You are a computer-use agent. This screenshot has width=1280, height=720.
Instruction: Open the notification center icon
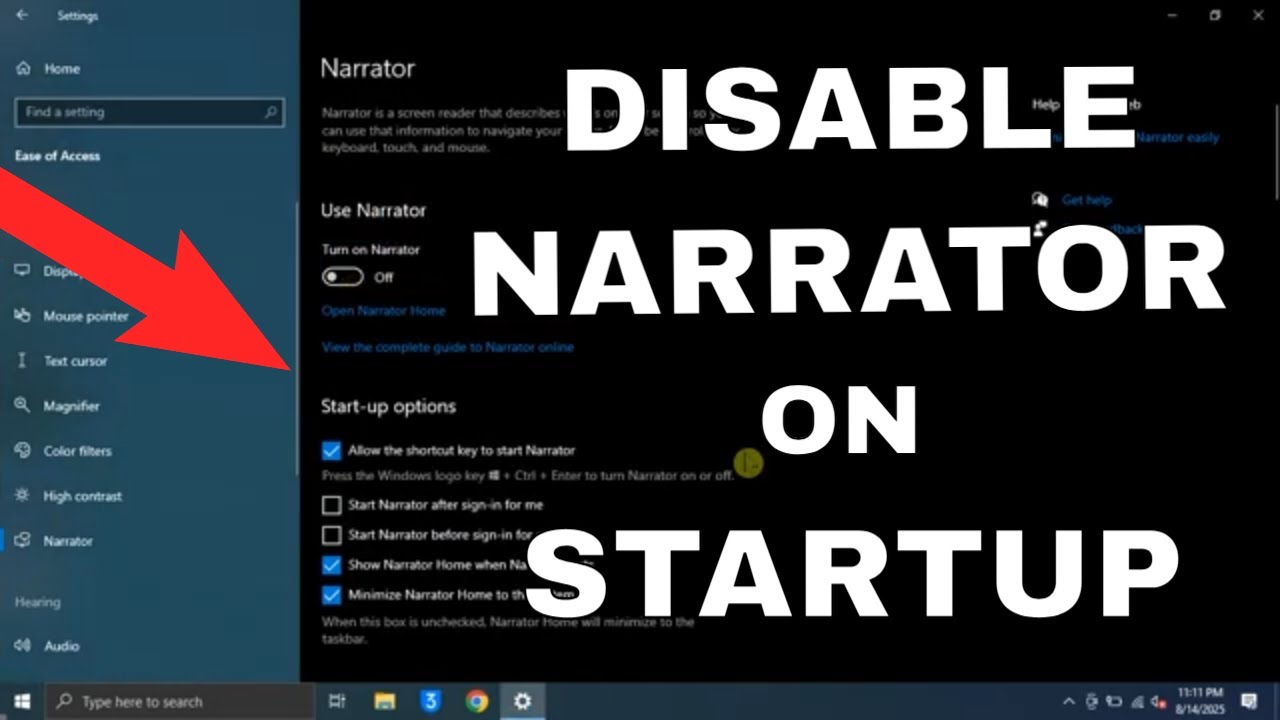click(1249, 701)
